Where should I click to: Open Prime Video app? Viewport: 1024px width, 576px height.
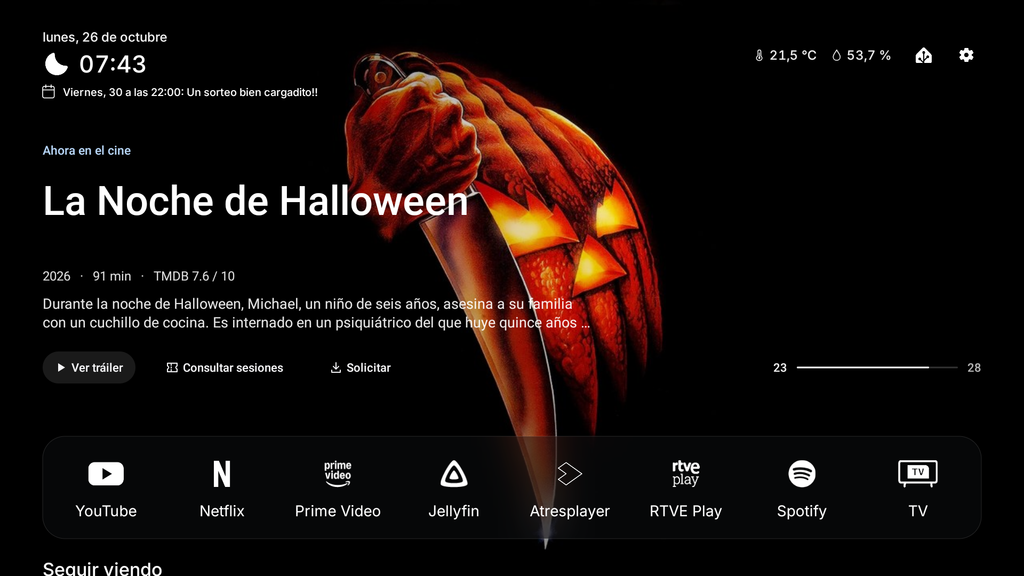tap(338, 488)
